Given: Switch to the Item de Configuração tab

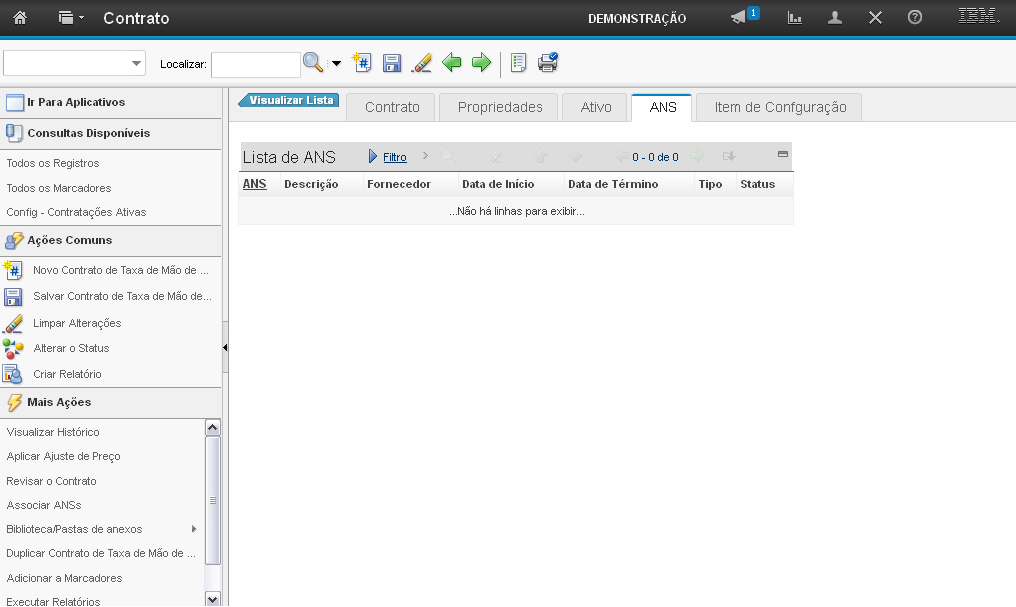Looking at the screenshot, I should 780,107.
